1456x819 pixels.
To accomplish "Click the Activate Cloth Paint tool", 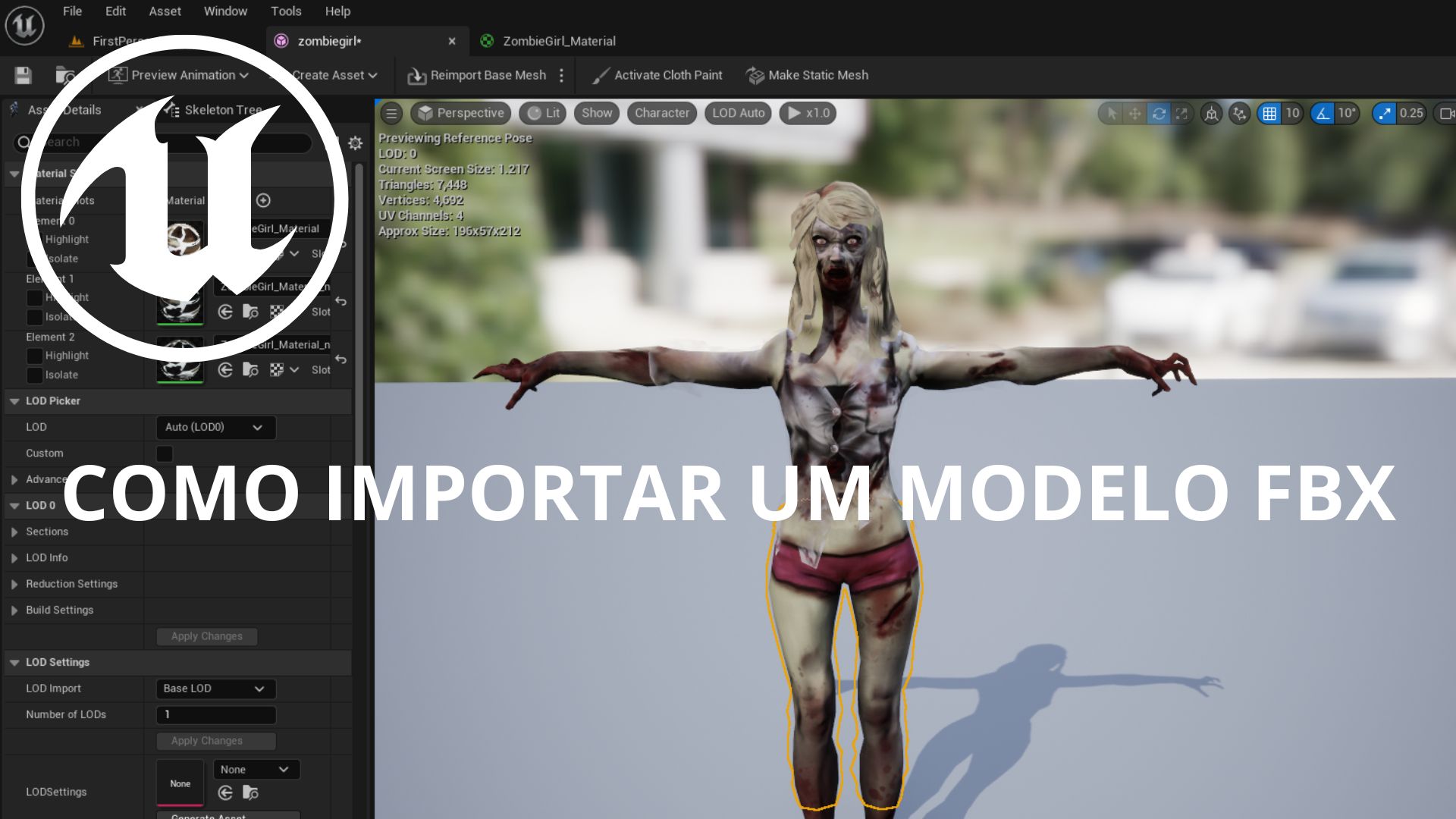I will click(657, 75).
